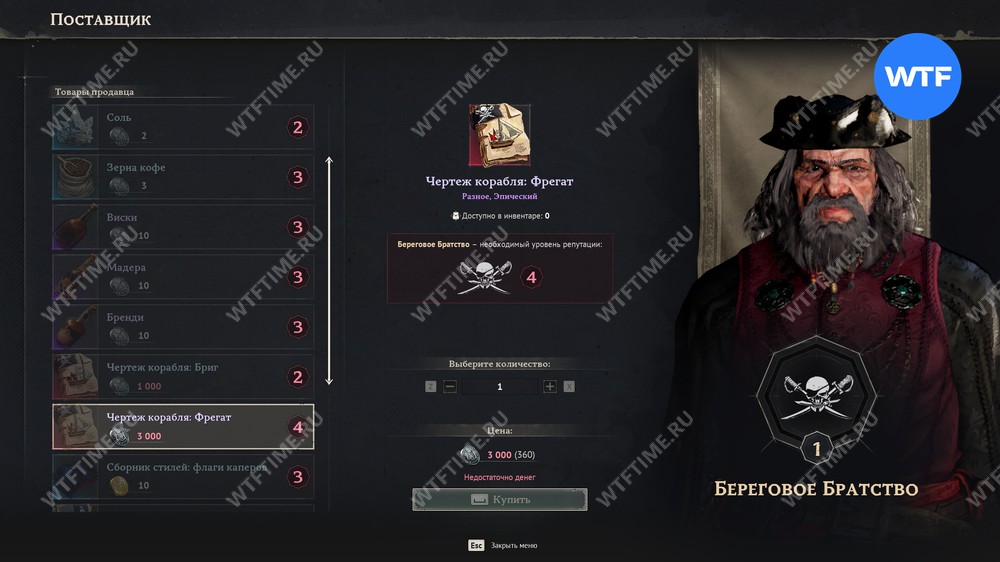
Task: Set minimum quantity with Z button
Action: pos(430,387)
